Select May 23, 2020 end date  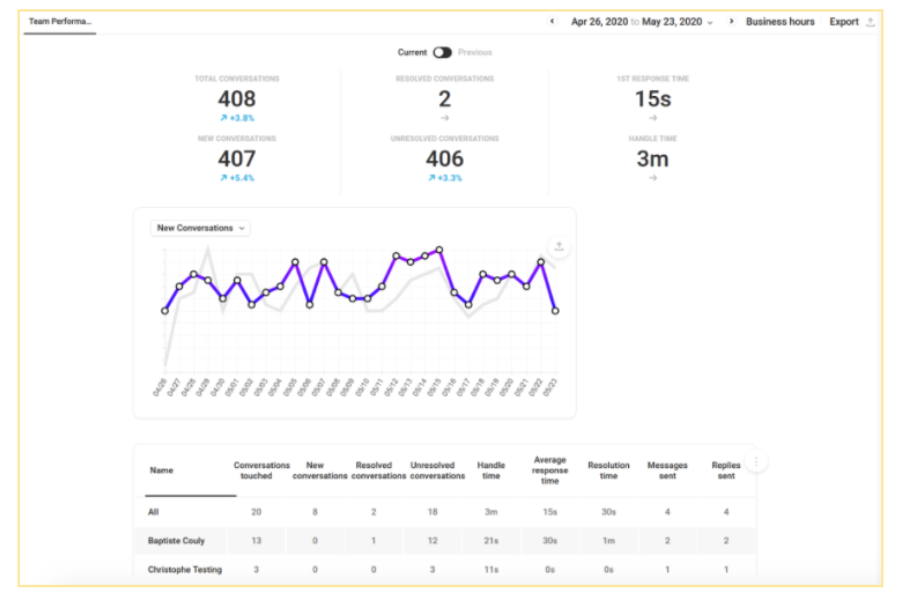click(671, 21)
